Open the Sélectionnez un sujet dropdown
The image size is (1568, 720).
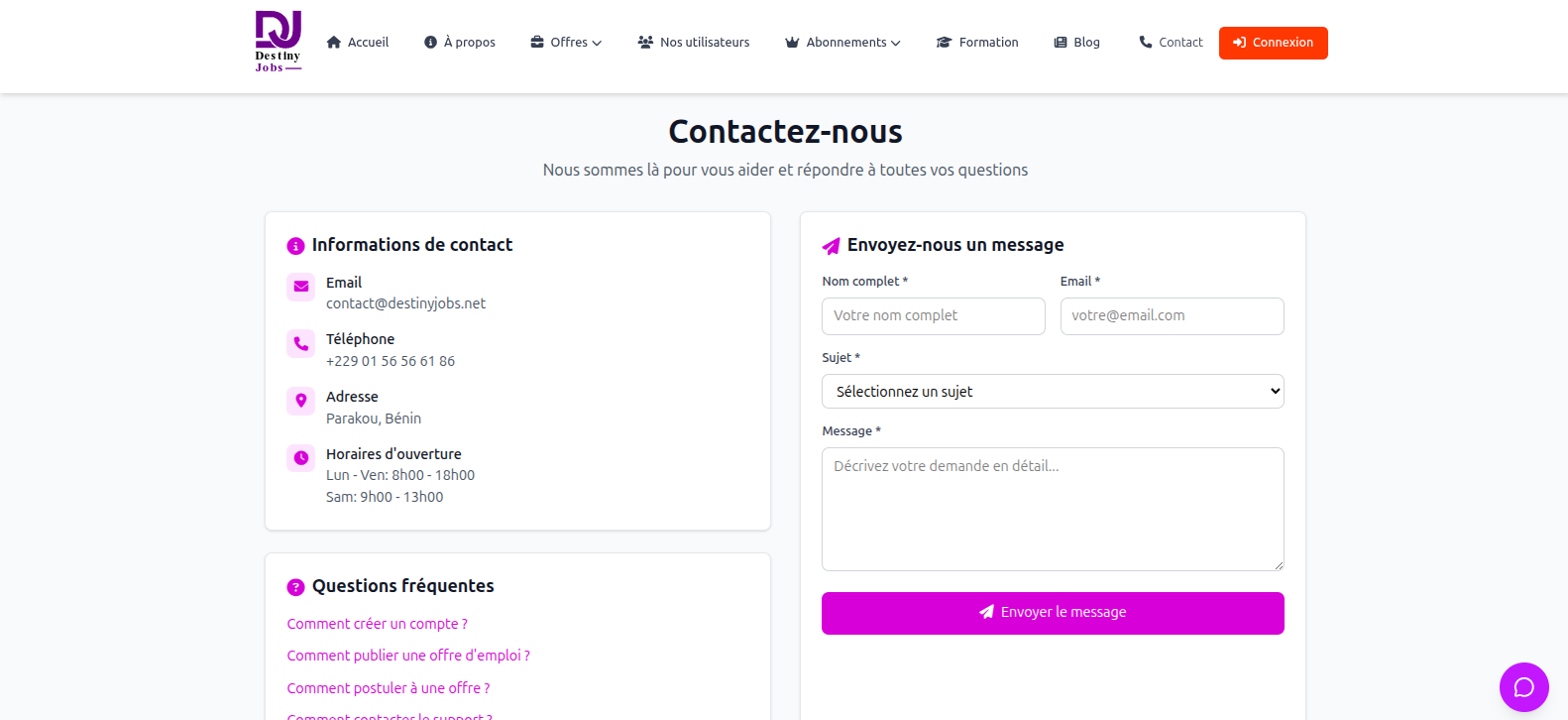pyautogui.click(x=1053, y=392)
